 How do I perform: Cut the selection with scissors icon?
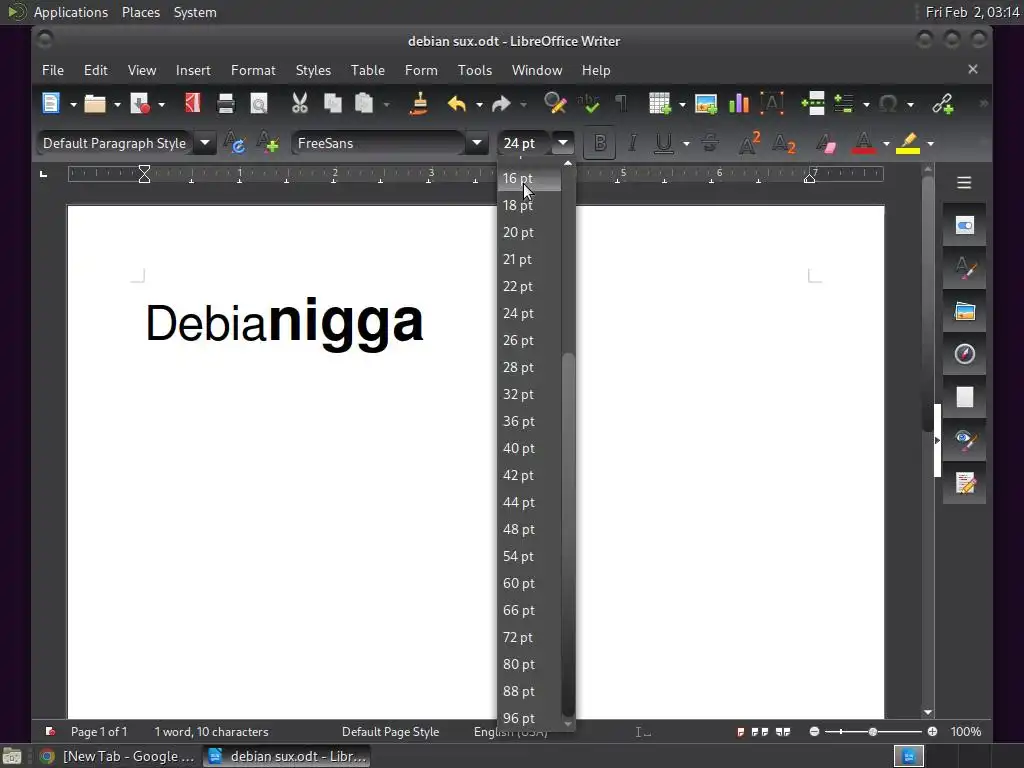(x=300, y=103)
